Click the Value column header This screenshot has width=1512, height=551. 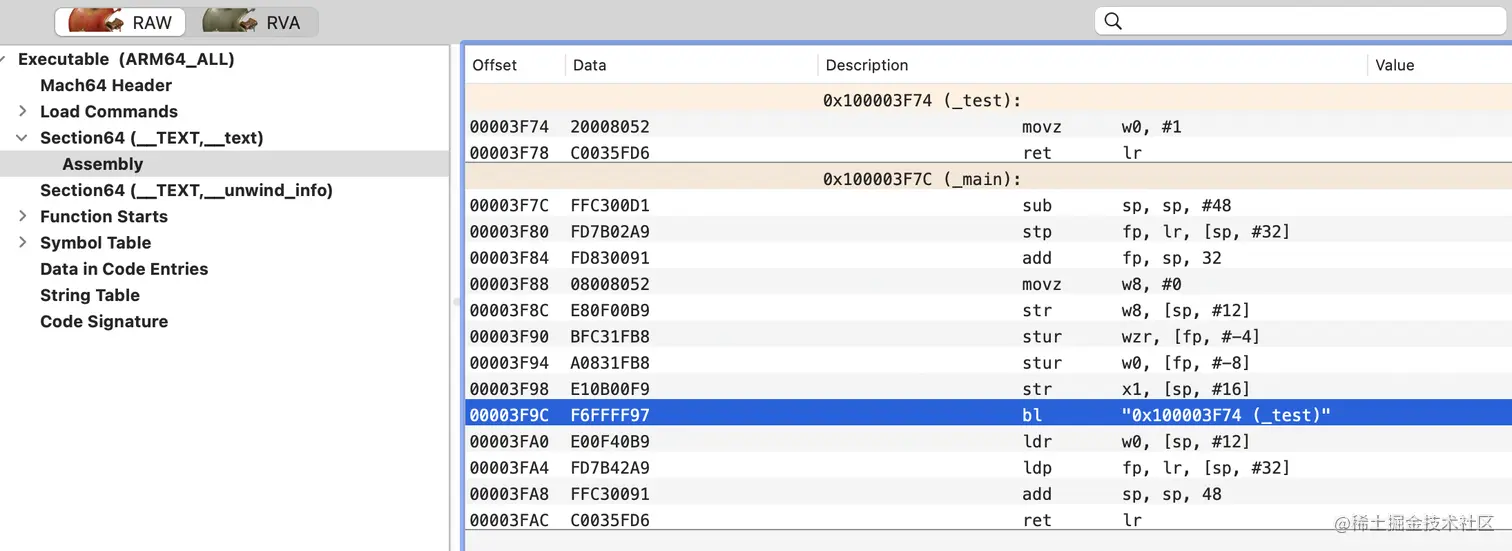click(x=1395, y=65)
